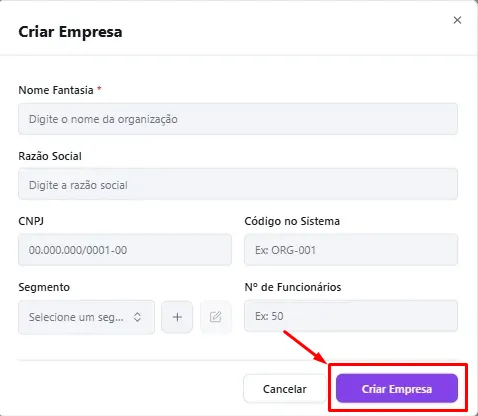Click the Razão Social label text
478x416 pixels.
(x=50, y=156)
